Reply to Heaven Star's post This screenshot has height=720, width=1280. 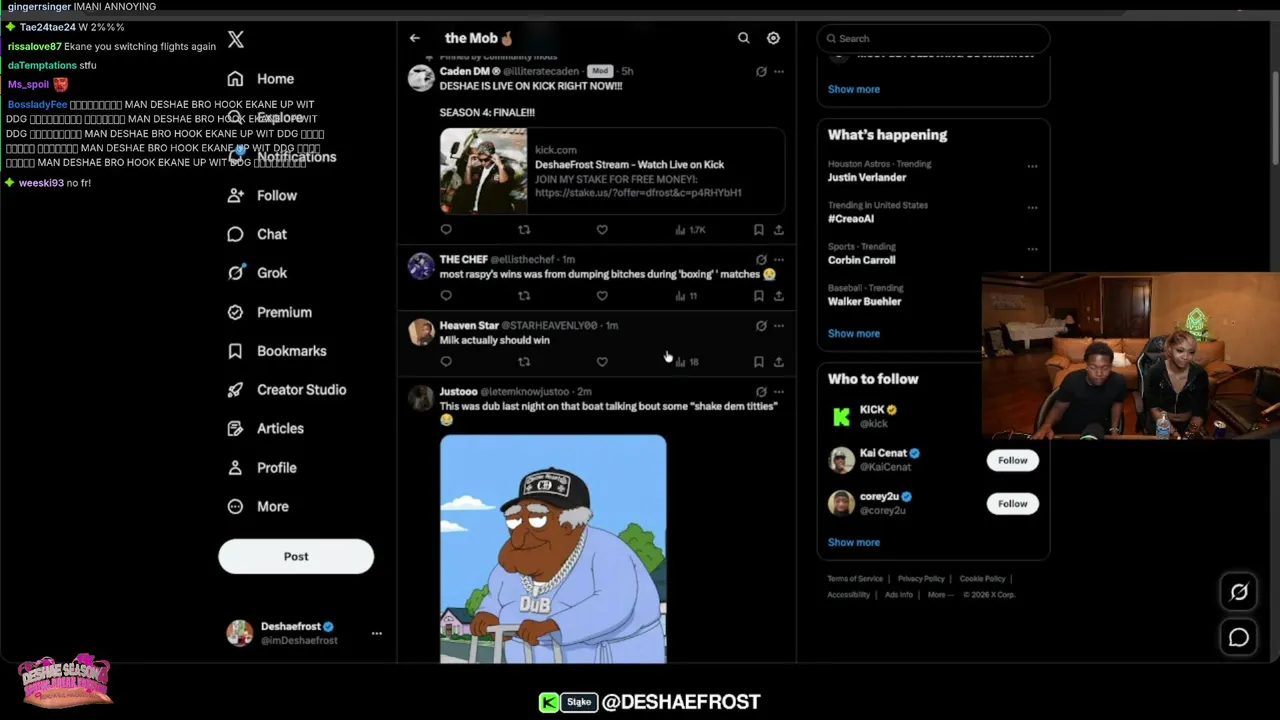446,362
